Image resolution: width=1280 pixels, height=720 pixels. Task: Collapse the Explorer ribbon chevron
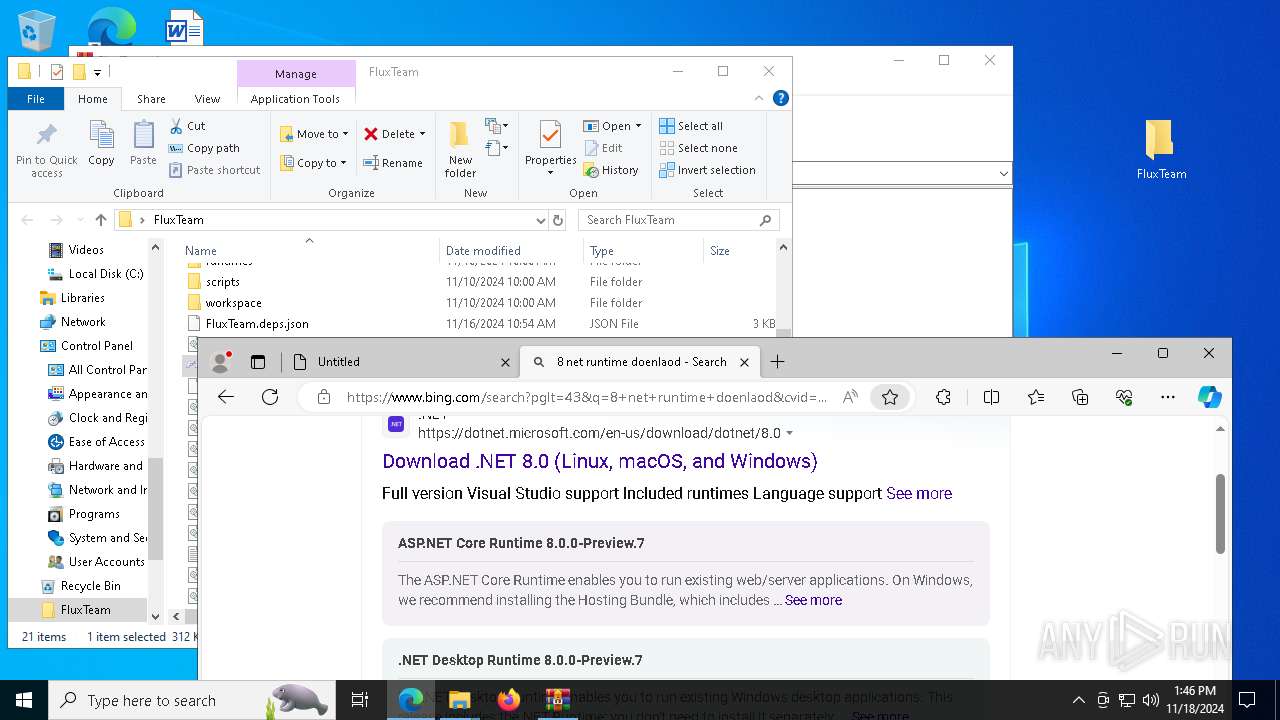coord(759,98)
